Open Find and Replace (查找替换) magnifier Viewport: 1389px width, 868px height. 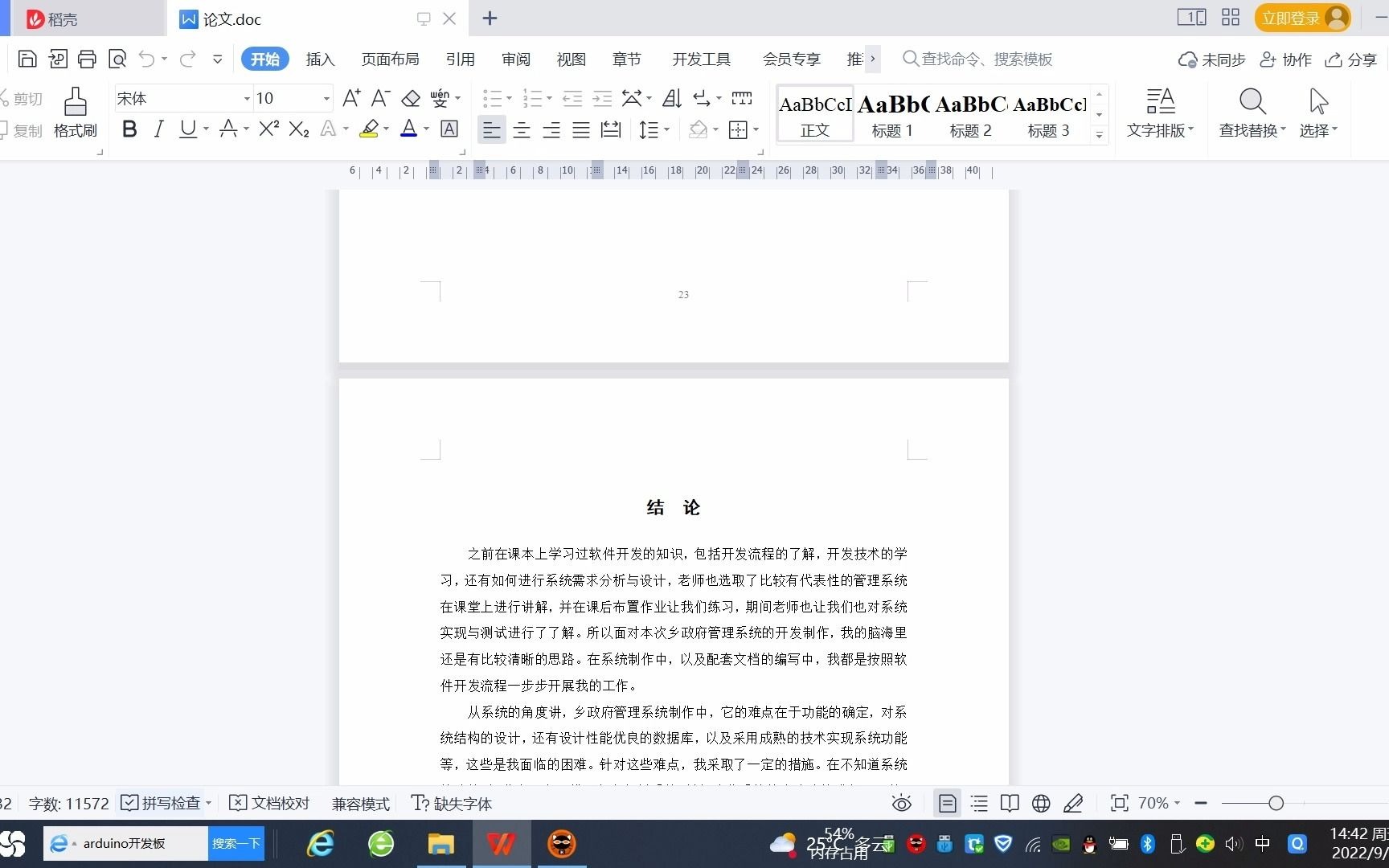(x=1252, y=102)
